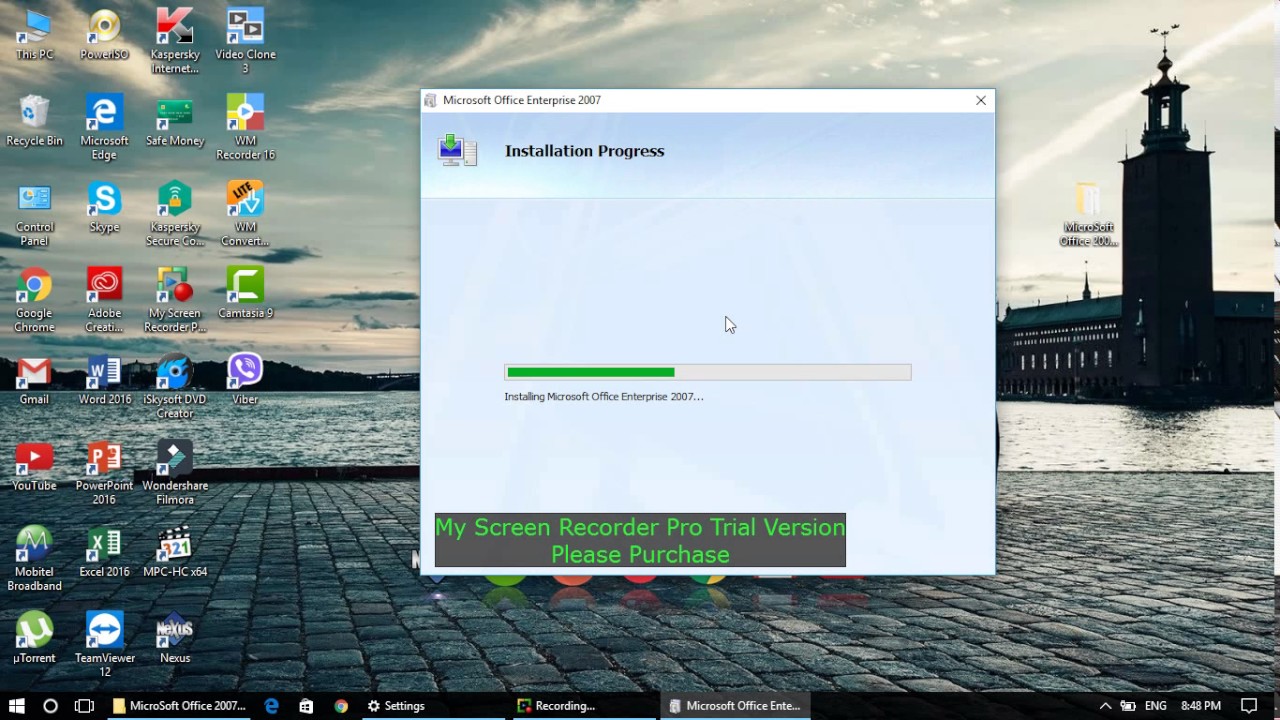
Task: Open the YouTube desktop shortcut
Action: (x=34, y=465)
